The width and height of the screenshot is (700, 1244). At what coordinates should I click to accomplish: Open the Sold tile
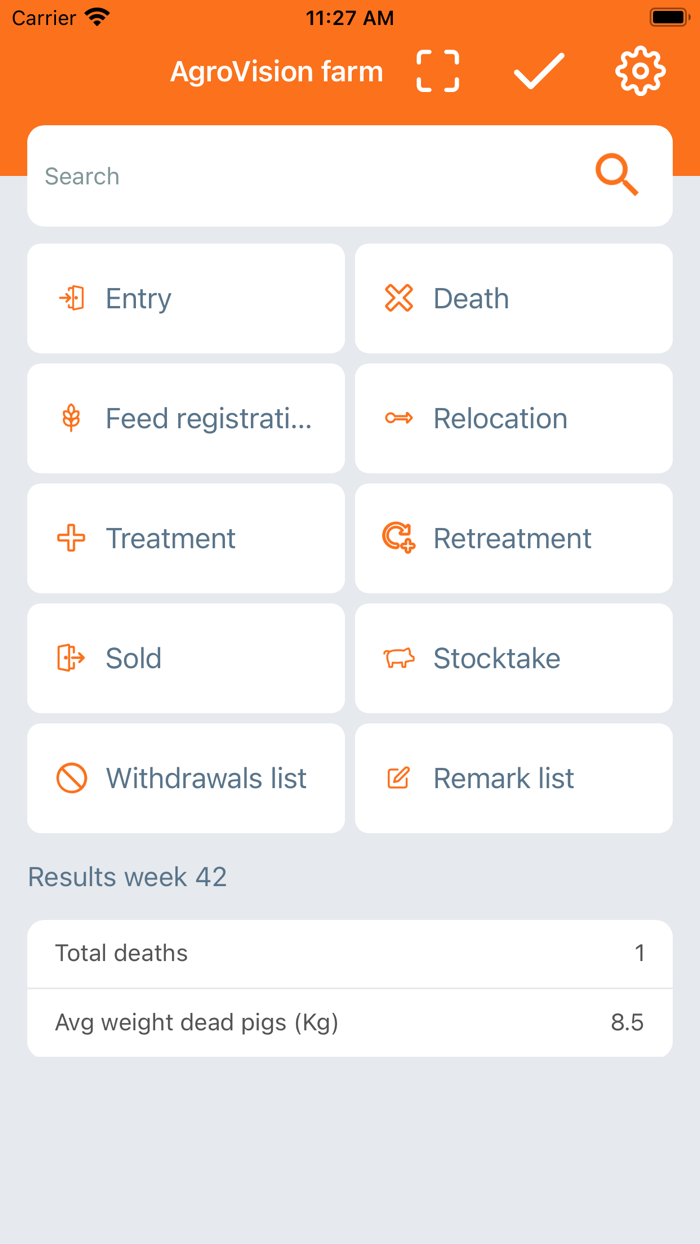click(x=186, y=658)
